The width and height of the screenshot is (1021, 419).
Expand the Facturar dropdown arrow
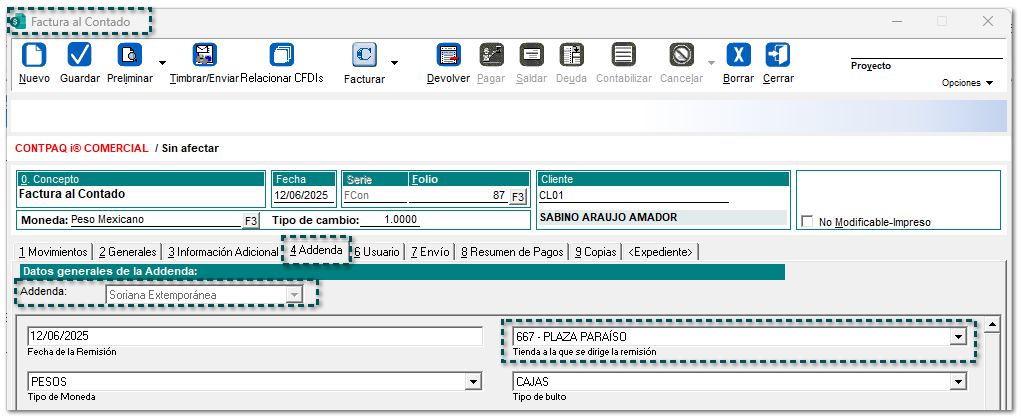394,63
